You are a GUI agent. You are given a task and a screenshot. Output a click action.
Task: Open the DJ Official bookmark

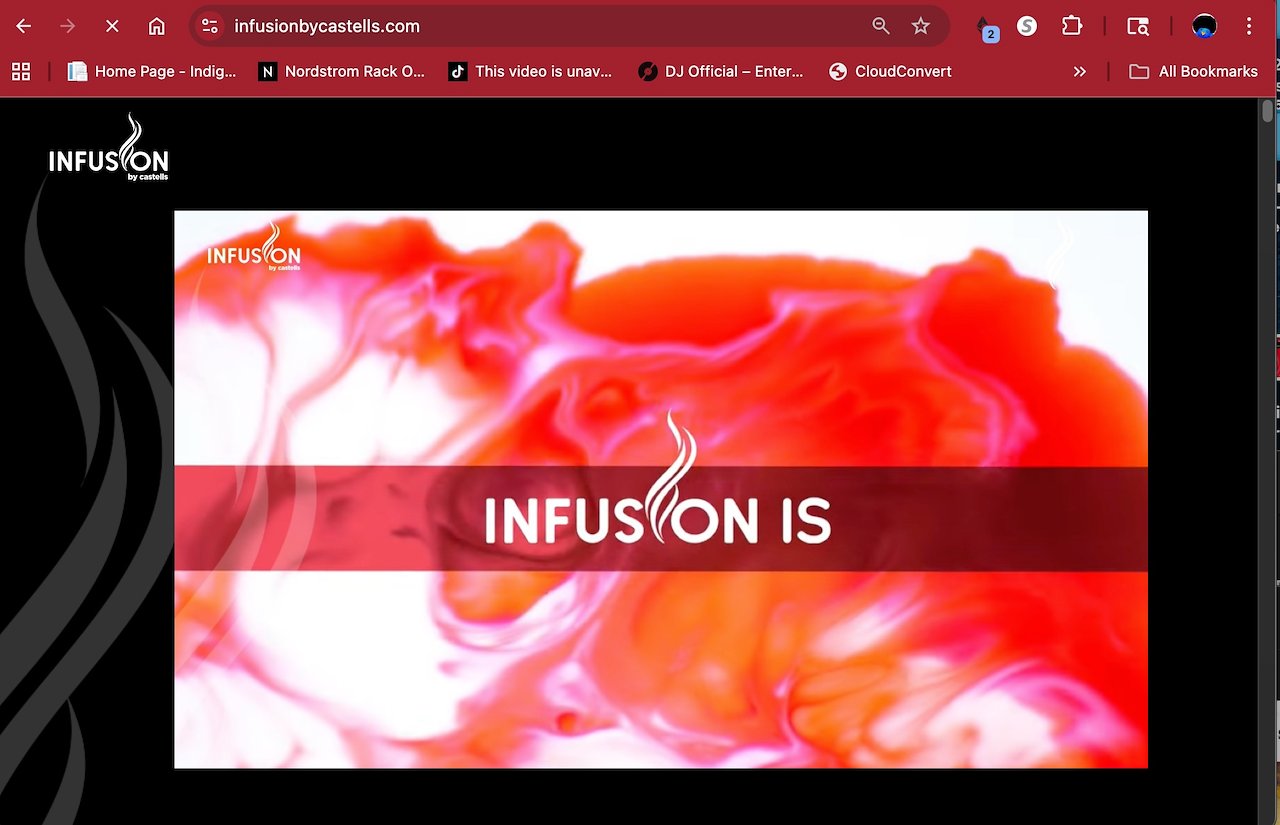(x=720, y=72)
